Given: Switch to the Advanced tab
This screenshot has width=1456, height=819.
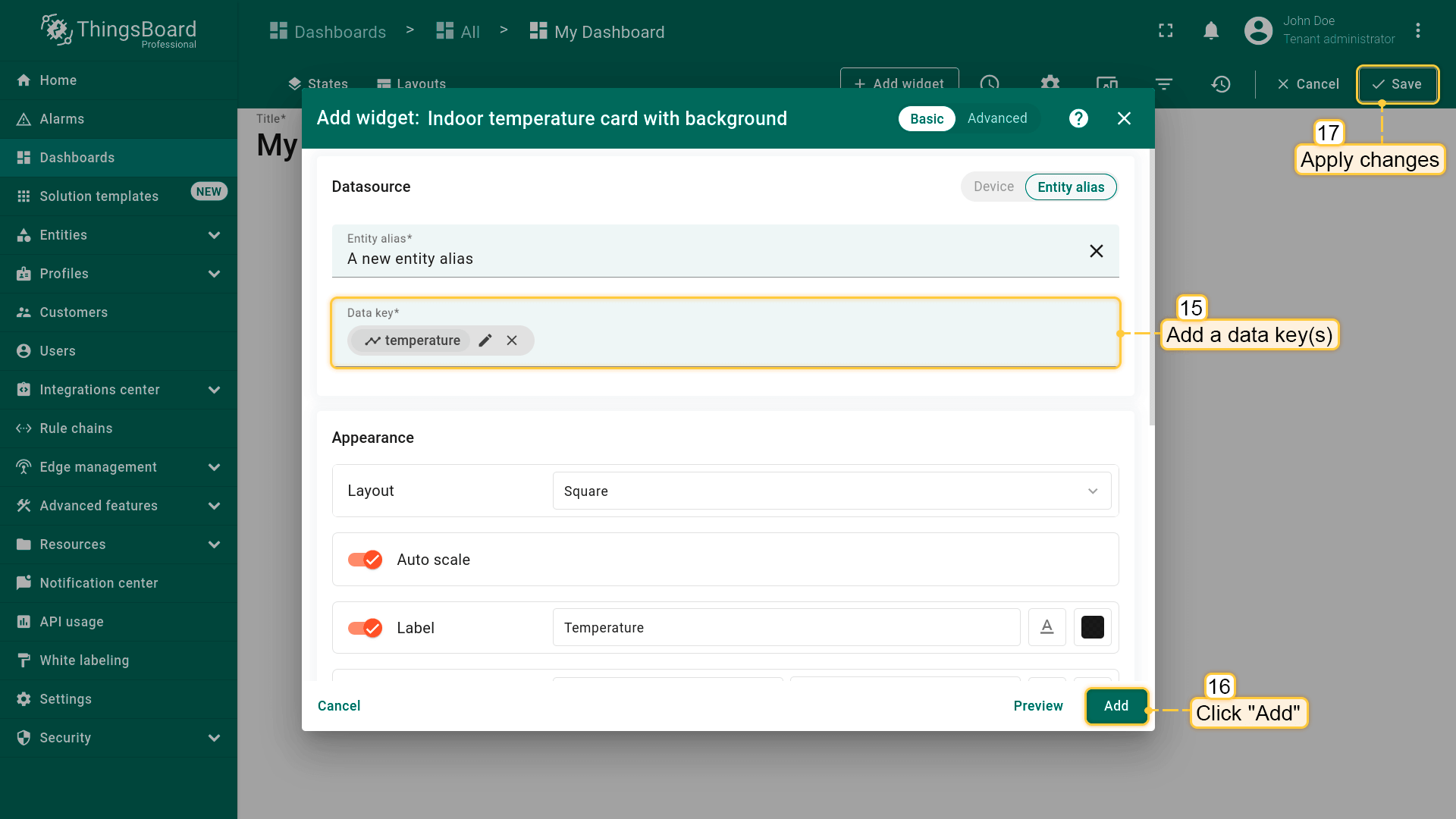Looking at the screenshot, I should coord(996,118).
